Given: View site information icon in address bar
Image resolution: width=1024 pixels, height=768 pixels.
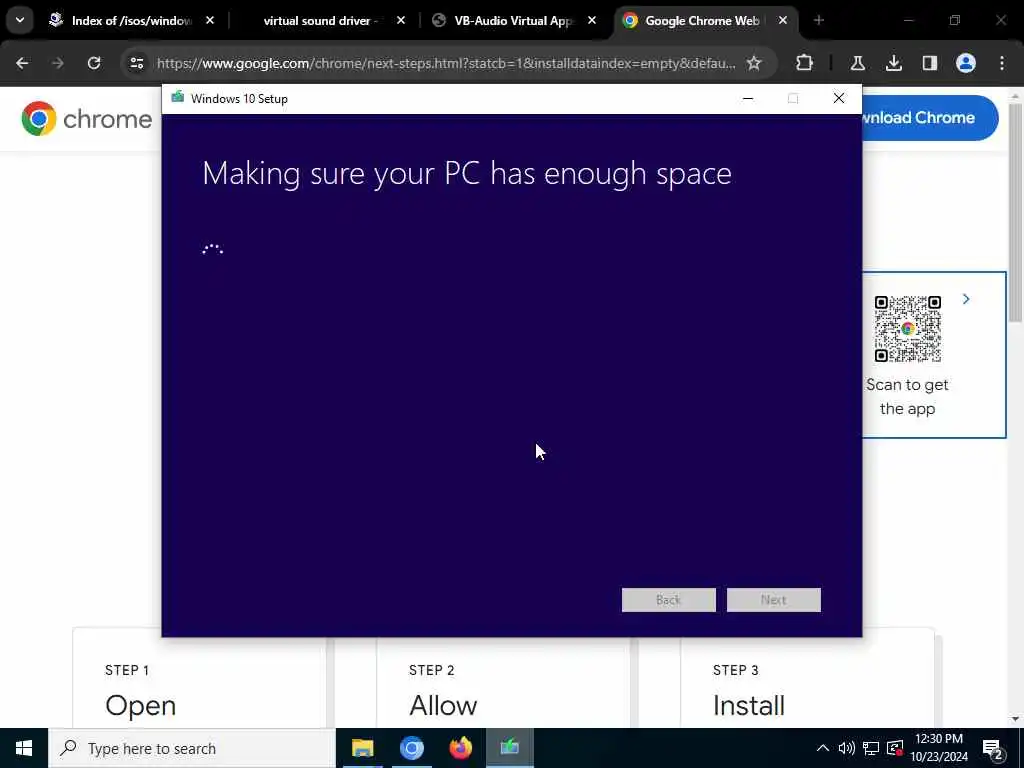Looking at the screenshot, I should [137, 63].
